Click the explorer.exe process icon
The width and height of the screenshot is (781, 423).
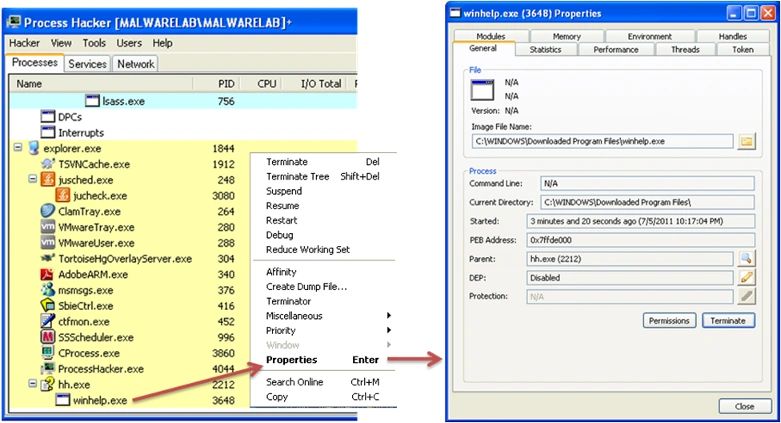tap(34, 148)
